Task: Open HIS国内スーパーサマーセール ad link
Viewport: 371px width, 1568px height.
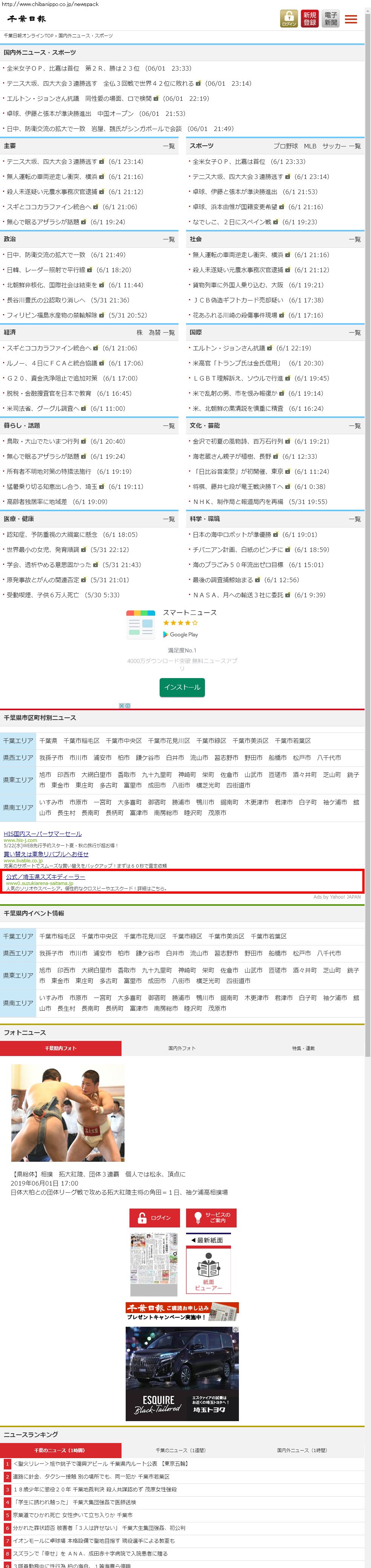Action: tap(43, 833)
